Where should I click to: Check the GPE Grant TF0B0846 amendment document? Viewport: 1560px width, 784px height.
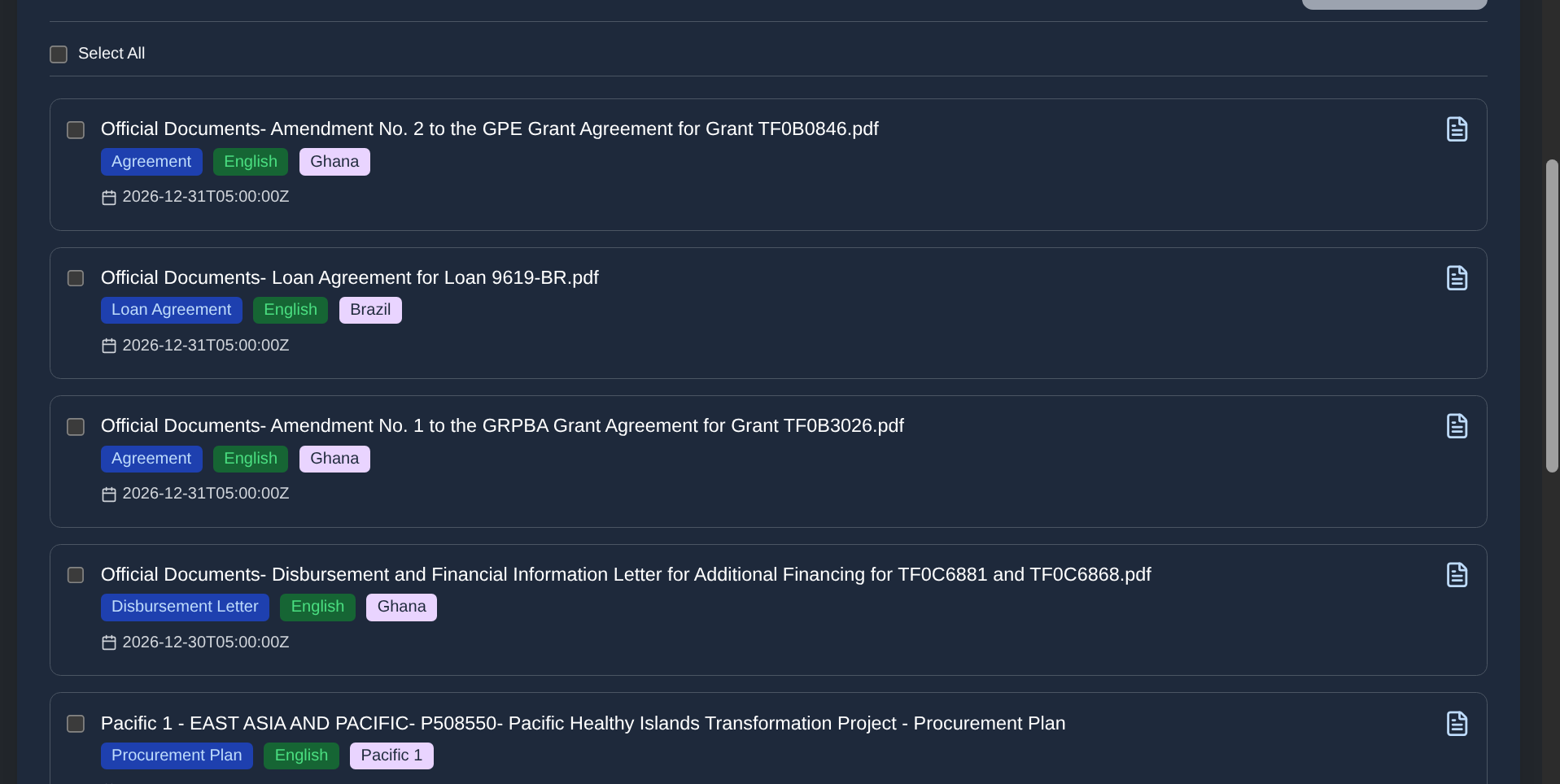coord(76,130)
